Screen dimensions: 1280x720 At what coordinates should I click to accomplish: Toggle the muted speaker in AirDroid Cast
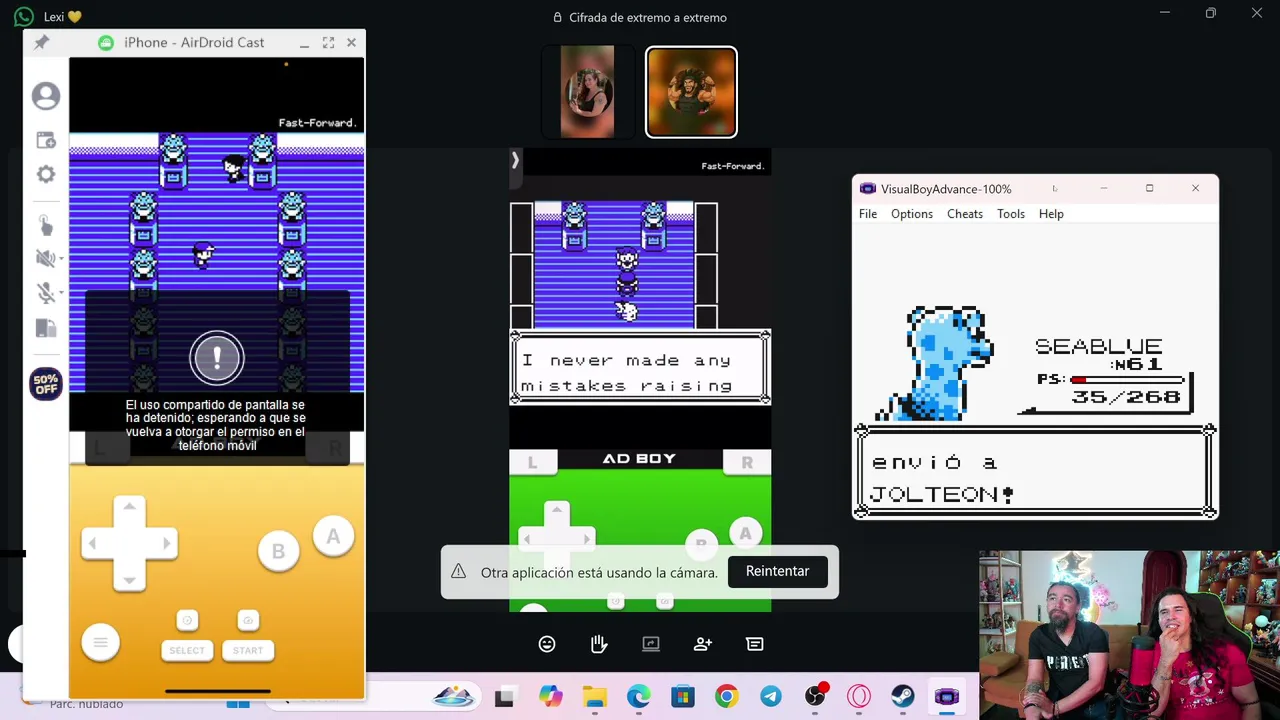coord(44,258)
